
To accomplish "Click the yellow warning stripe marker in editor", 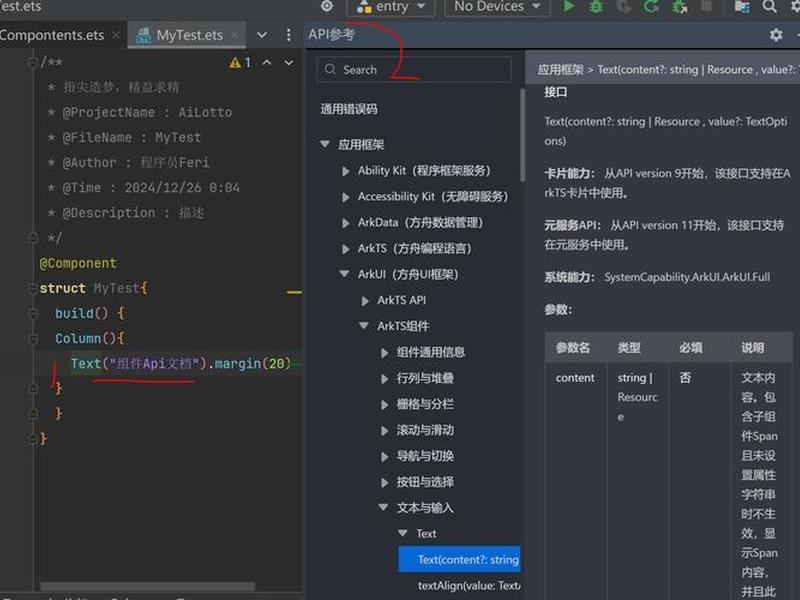I will (x=294, y=292).
